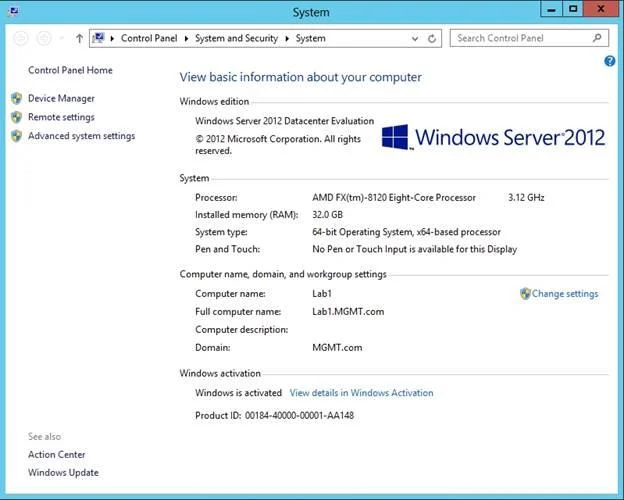Open View details in Windows Activation
The image size is (624, 500).
361,393
